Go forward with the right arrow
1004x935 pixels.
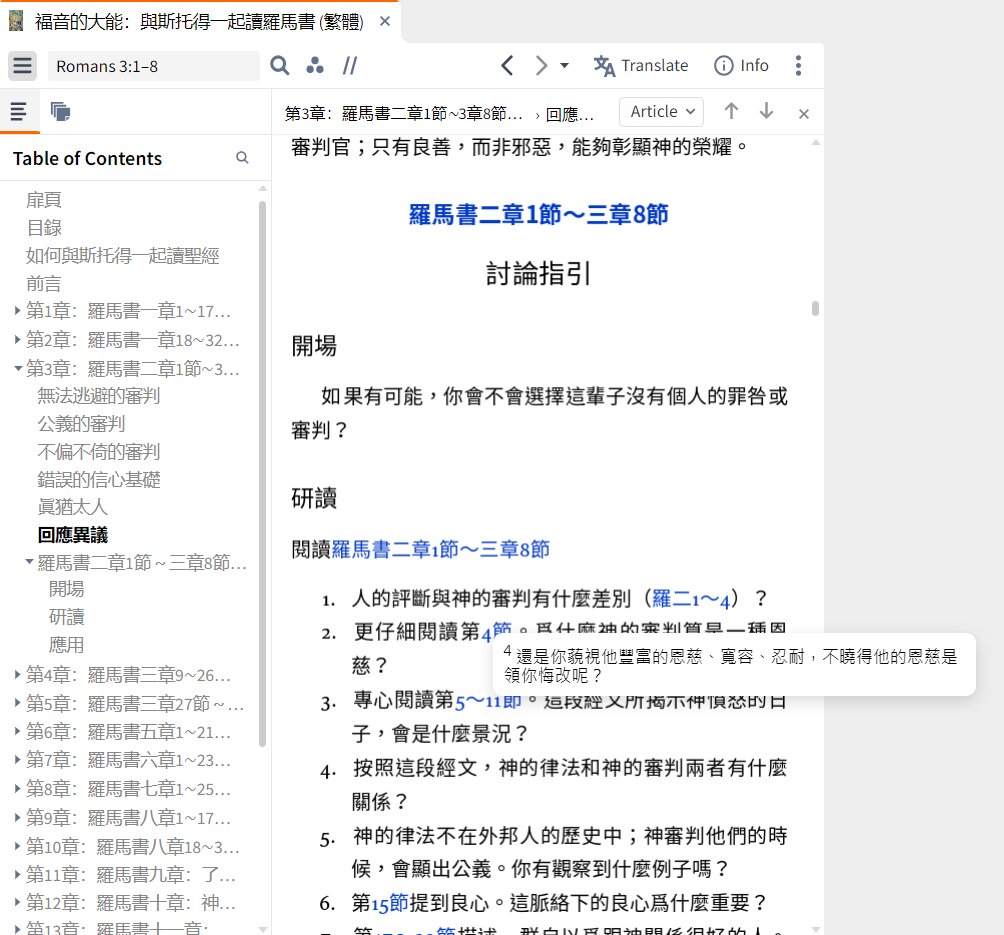click(x=542, y=65)
